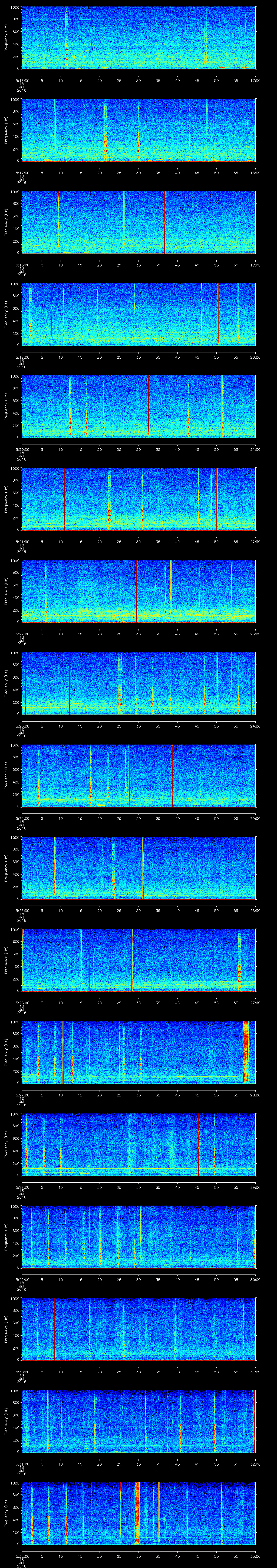
Task: Open the spectrogram panel starting at 5:26:00
Action: (139, 960)
